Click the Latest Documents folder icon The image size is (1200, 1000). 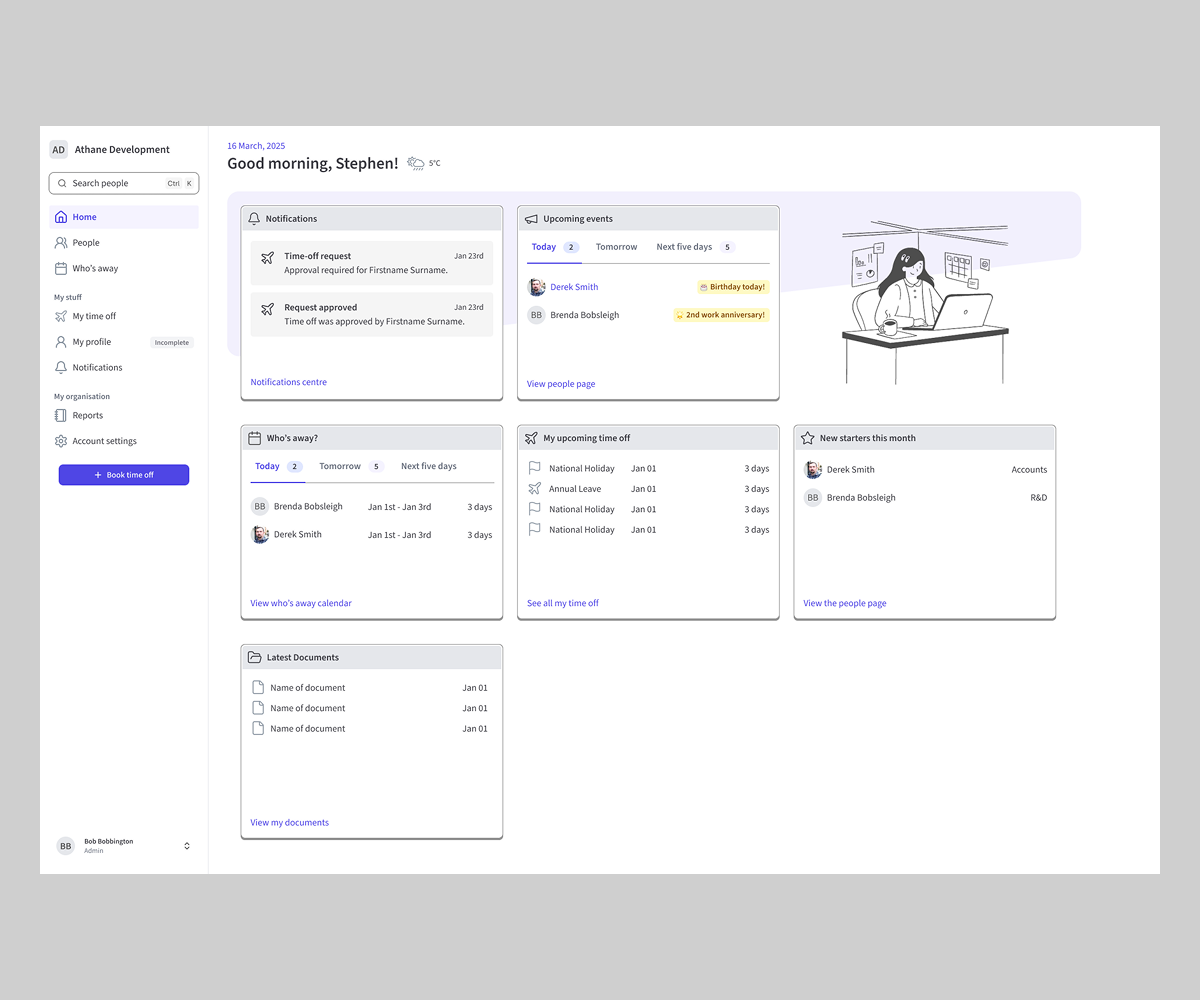(x=255, y=657)
